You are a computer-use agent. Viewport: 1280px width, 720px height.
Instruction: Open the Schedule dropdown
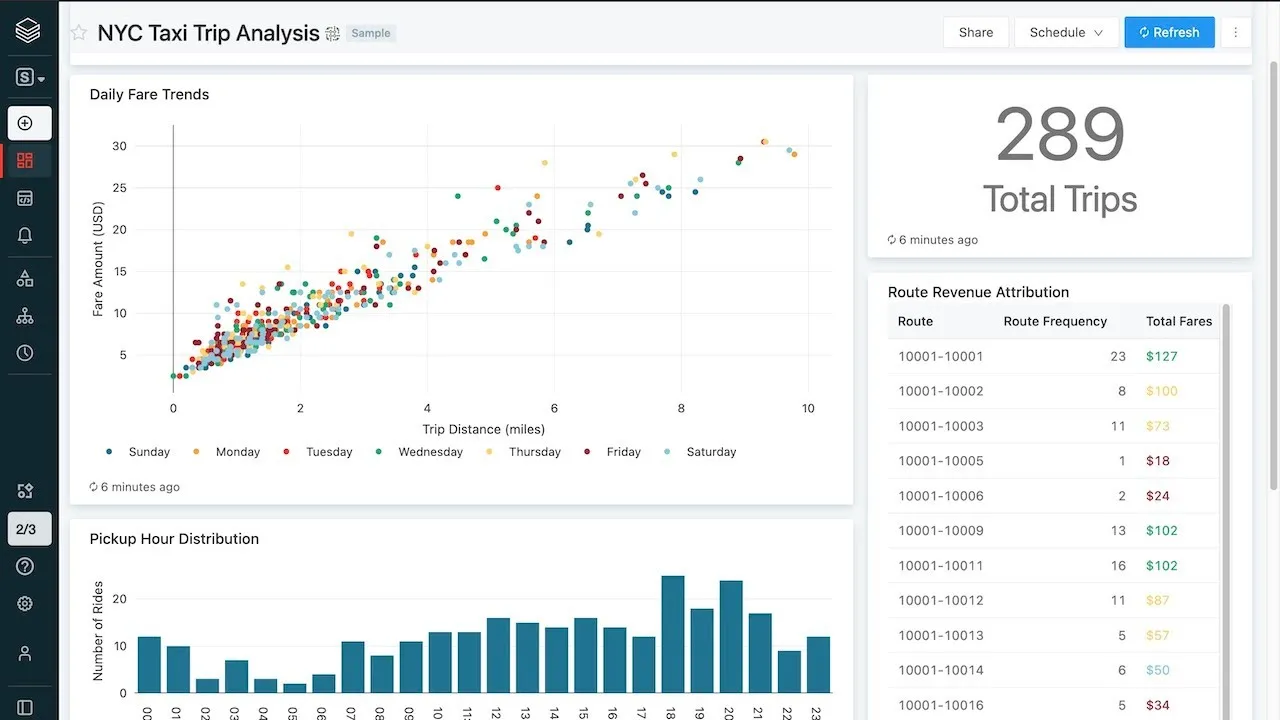click(x=1066, y=32)
